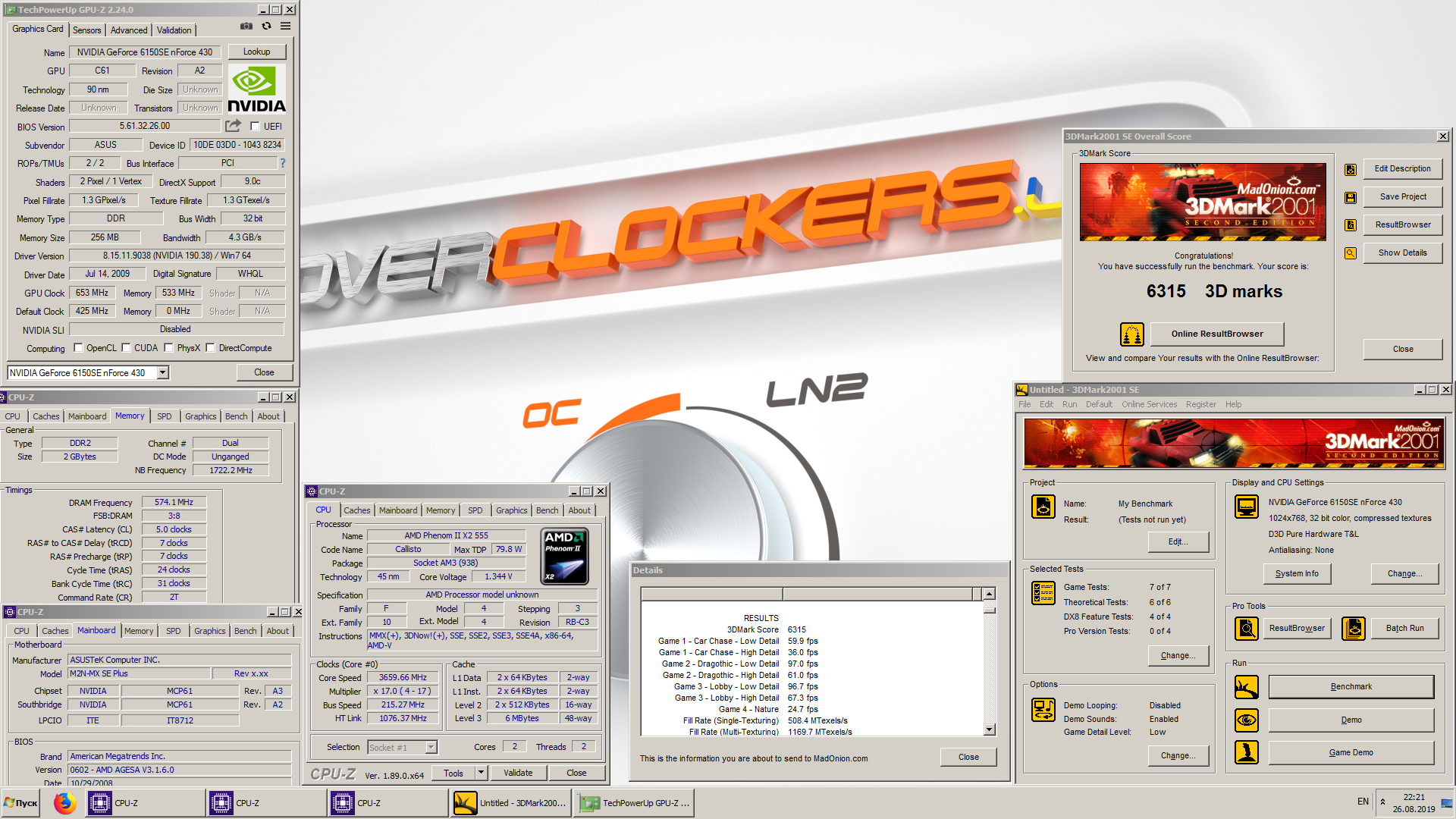Click the icon next to Benchmark button
Viewport: 1456px width, 819px height.
coord(1247,687)
